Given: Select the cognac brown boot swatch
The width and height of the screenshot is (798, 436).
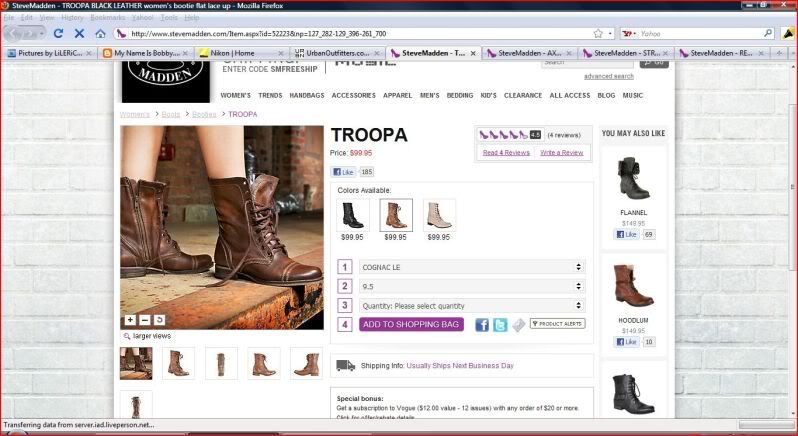Looking at the screenshot, I should pyautogui.click(x=395, y=215).
